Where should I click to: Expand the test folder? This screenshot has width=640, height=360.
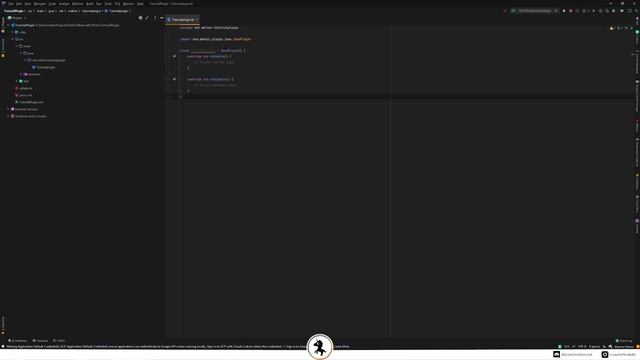[x=17, y=81]
